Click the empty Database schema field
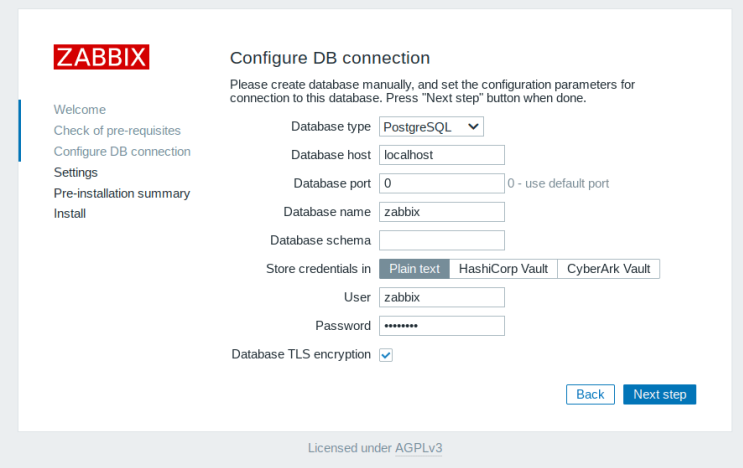The width and height of the screenshot is (743, 468). click(441, 240)
